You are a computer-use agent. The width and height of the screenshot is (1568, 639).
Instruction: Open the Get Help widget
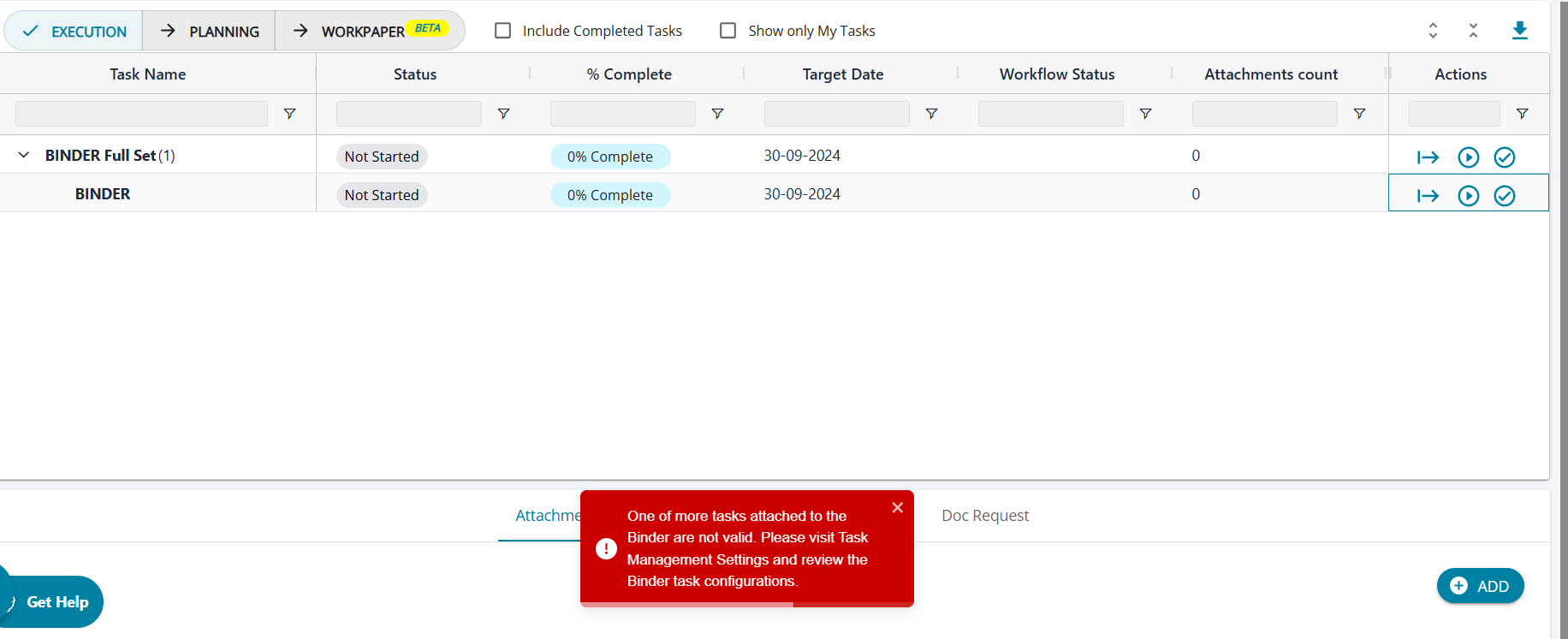56,602
